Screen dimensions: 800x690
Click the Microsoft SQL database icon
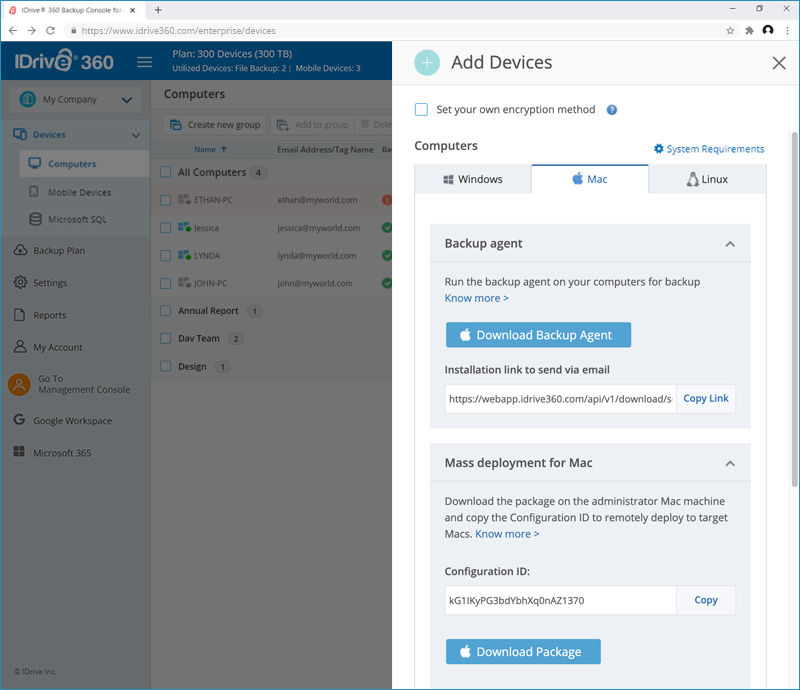[35, 219]
